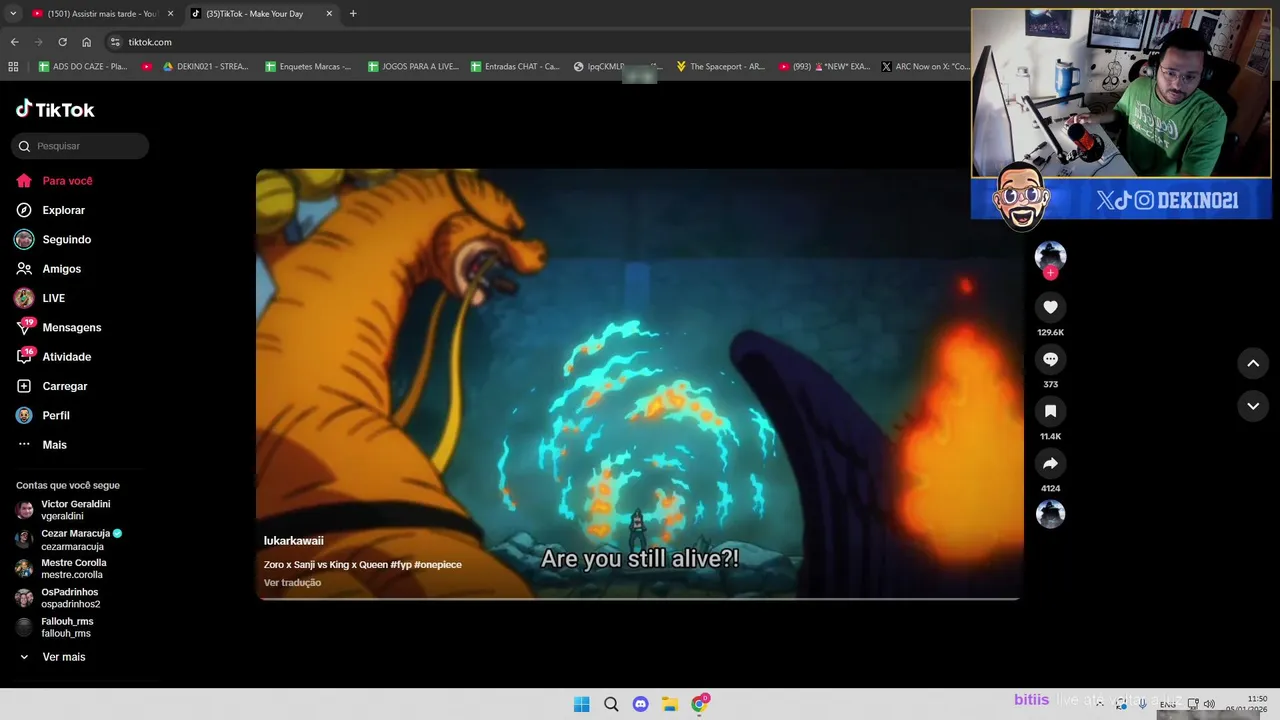This screenshot has height=720, width=1280.
Task: Open Discord from the taskbar
Action: click(x=641, y=704)
